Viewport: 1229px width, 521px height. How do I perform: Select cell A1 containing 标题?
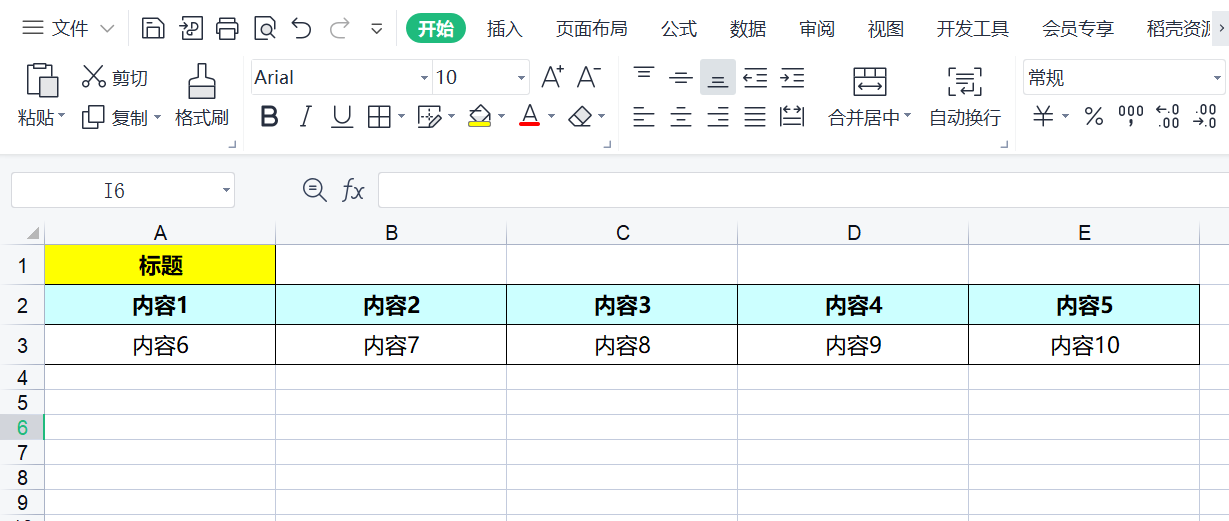coord(160,265)
